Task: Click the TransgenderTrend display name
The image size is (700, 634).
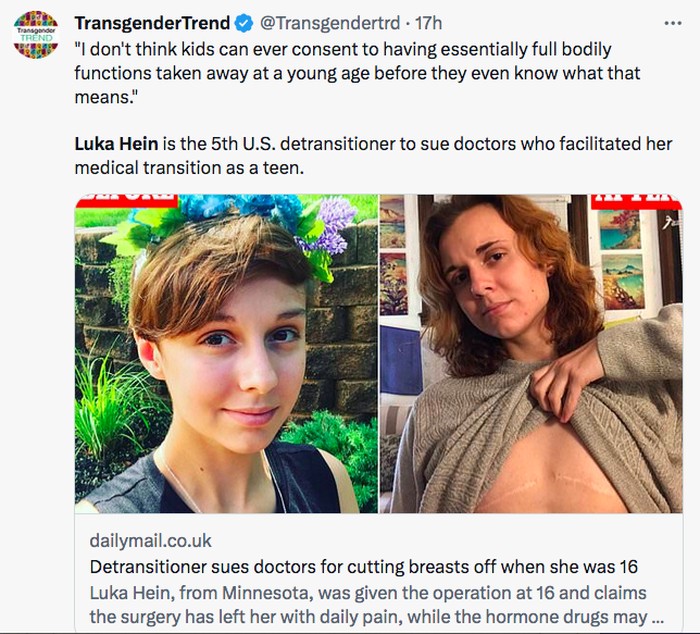Action: coord(153,21)
